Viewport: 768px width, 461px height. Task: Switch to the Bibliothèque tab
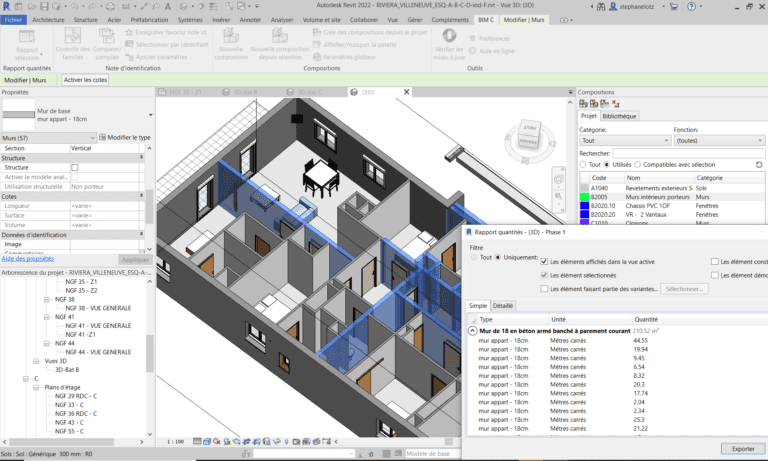(x=619, y=116)
